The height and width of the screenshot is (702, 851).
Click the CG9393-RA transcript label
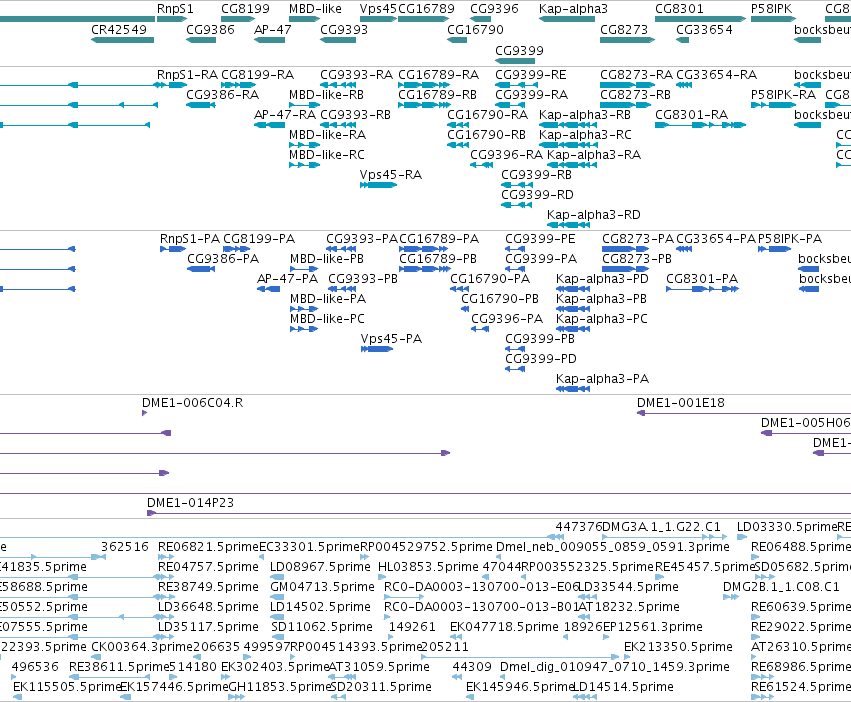pyautogui.click(x=357, y=74)
